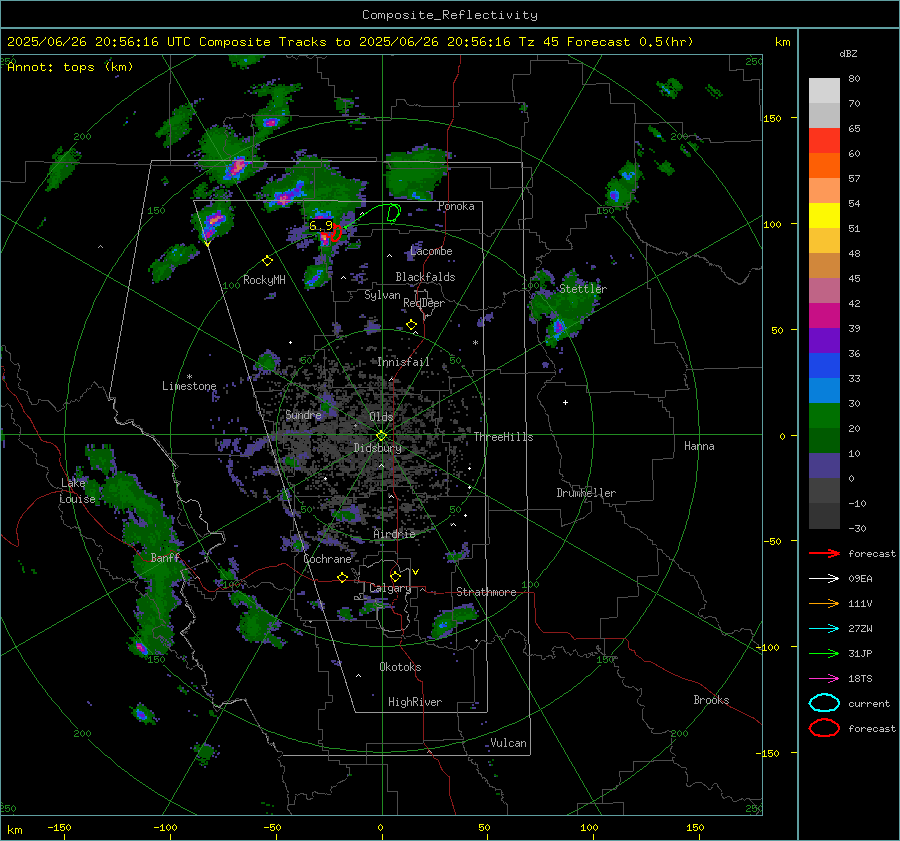Click the 'Annot: tops (km)' label
This screenshot has width=900, height=841.
pos(70,67)
